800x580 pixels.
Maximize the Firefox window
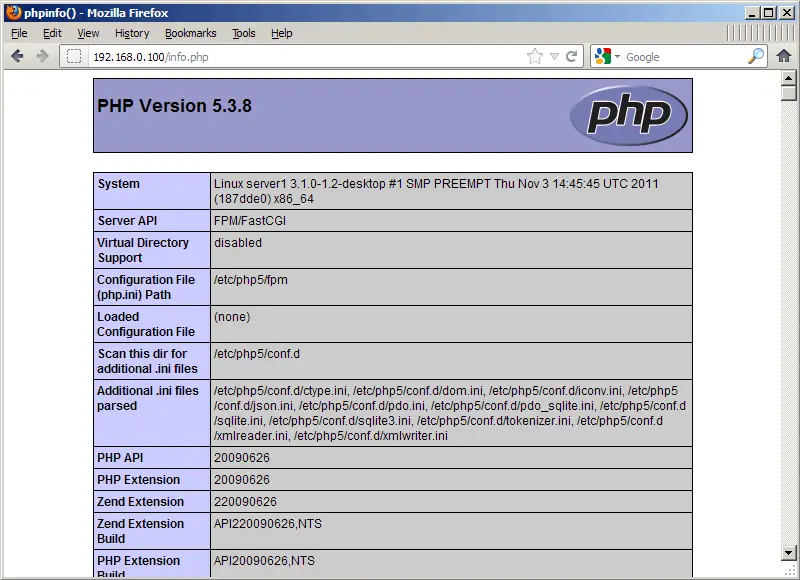pos(768,13)
